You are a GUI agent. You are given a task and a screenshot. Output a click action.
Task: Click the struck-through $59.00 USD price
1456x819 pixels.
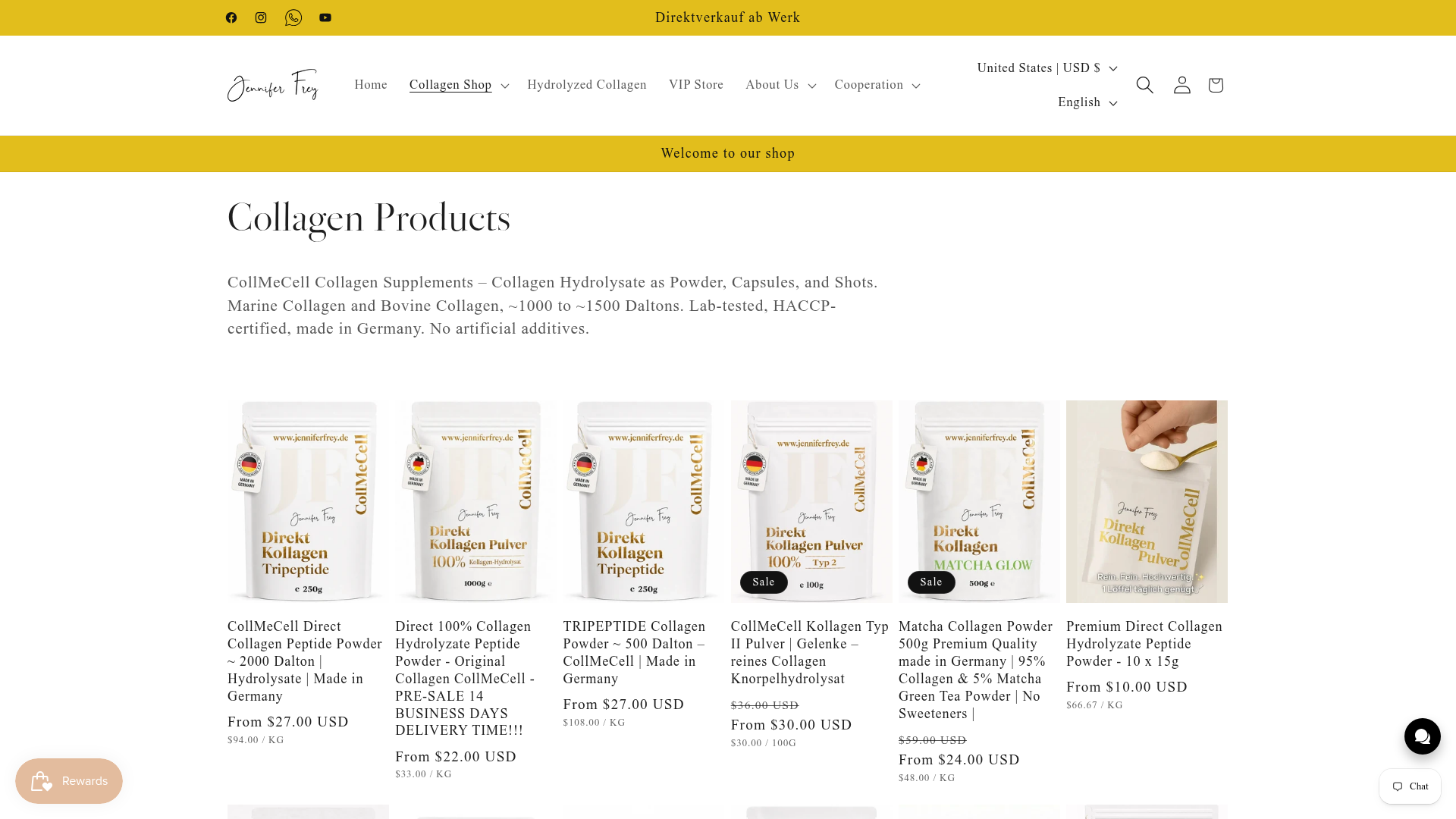point(933,740)
